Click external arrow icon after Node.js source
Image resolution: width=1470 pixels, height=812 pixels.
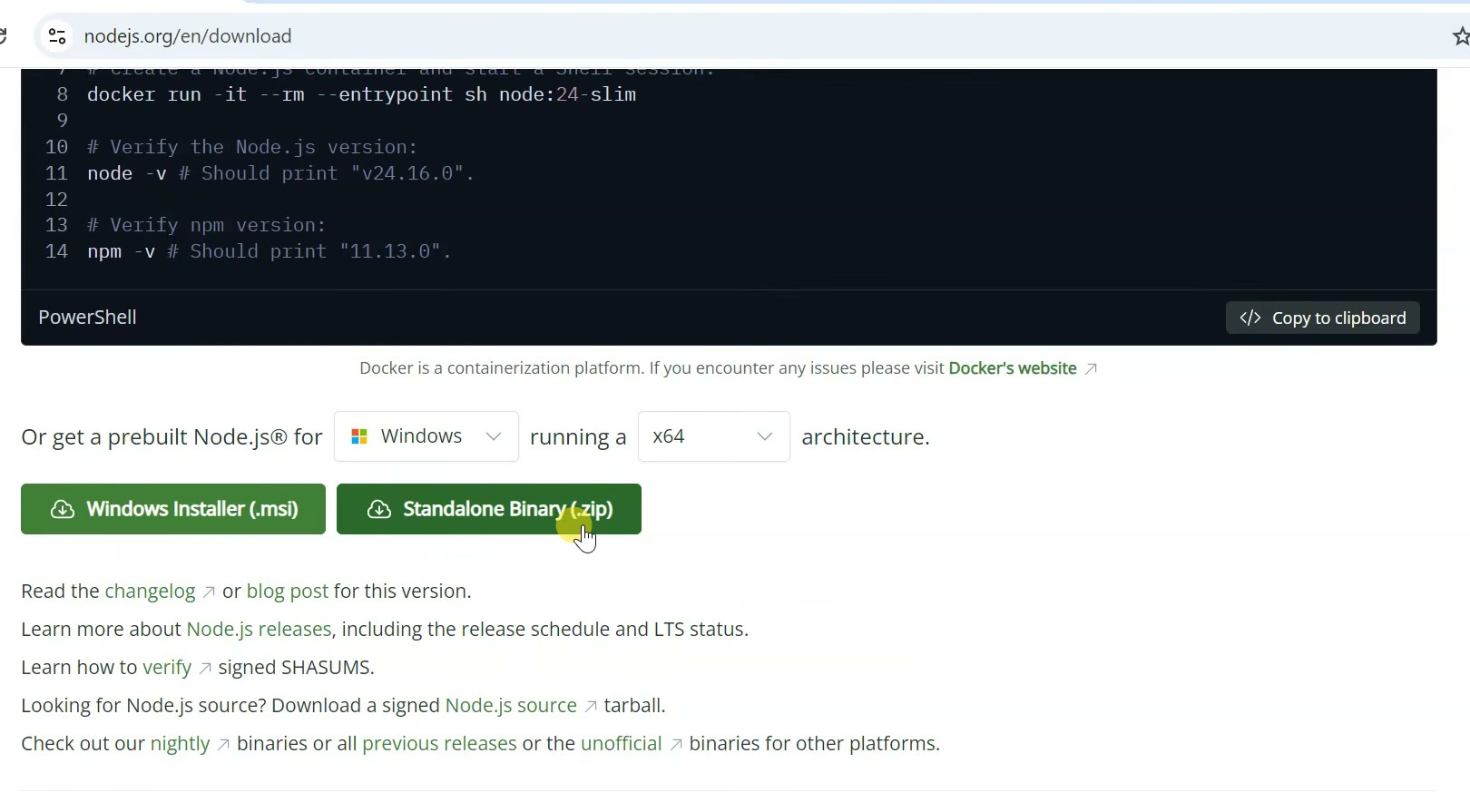[x=591, y=707]
